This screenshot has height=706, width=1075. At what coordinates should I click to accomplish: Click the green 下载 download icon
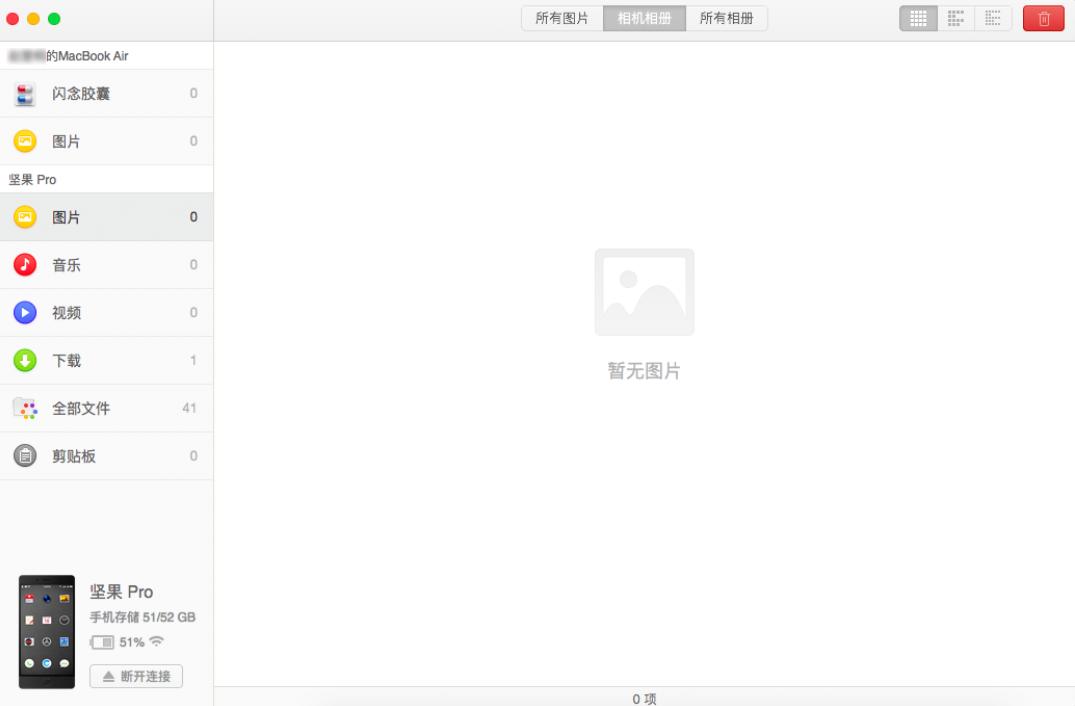[25, 361]
